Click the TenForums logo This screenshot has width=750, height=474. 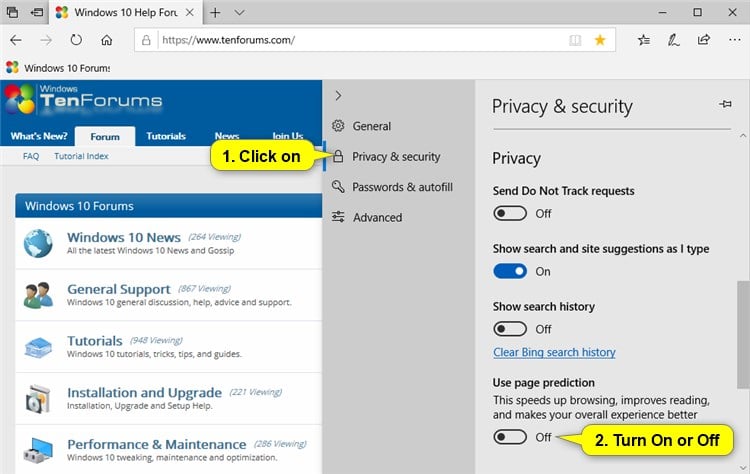tap(84, 100)
